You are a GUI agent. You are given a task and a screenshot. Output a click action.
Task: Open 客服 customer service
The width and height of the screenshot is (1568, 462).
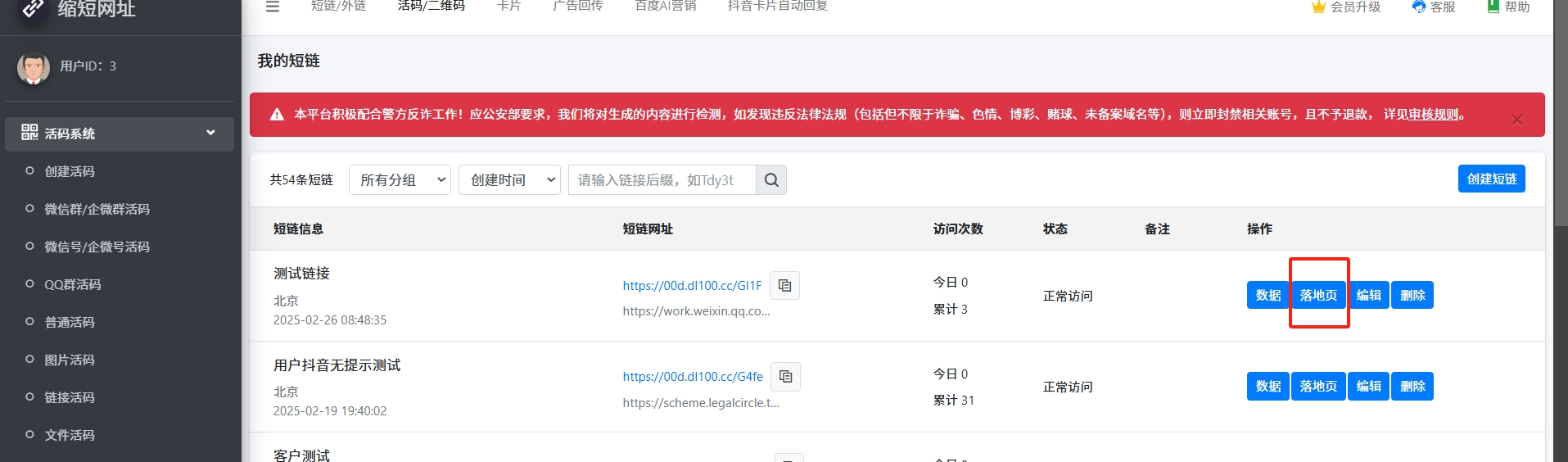[1434, 7]
